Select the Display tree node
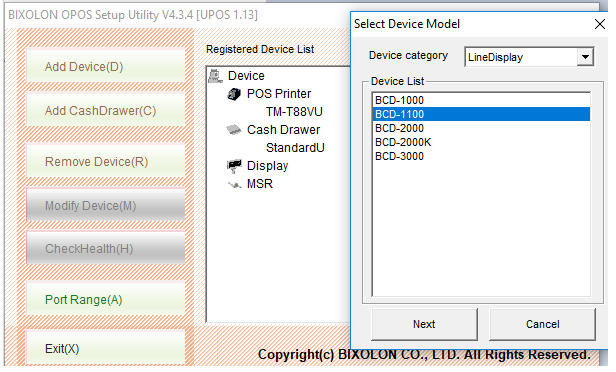This screenshot has height=372, width=616. (x=268, y=166)
